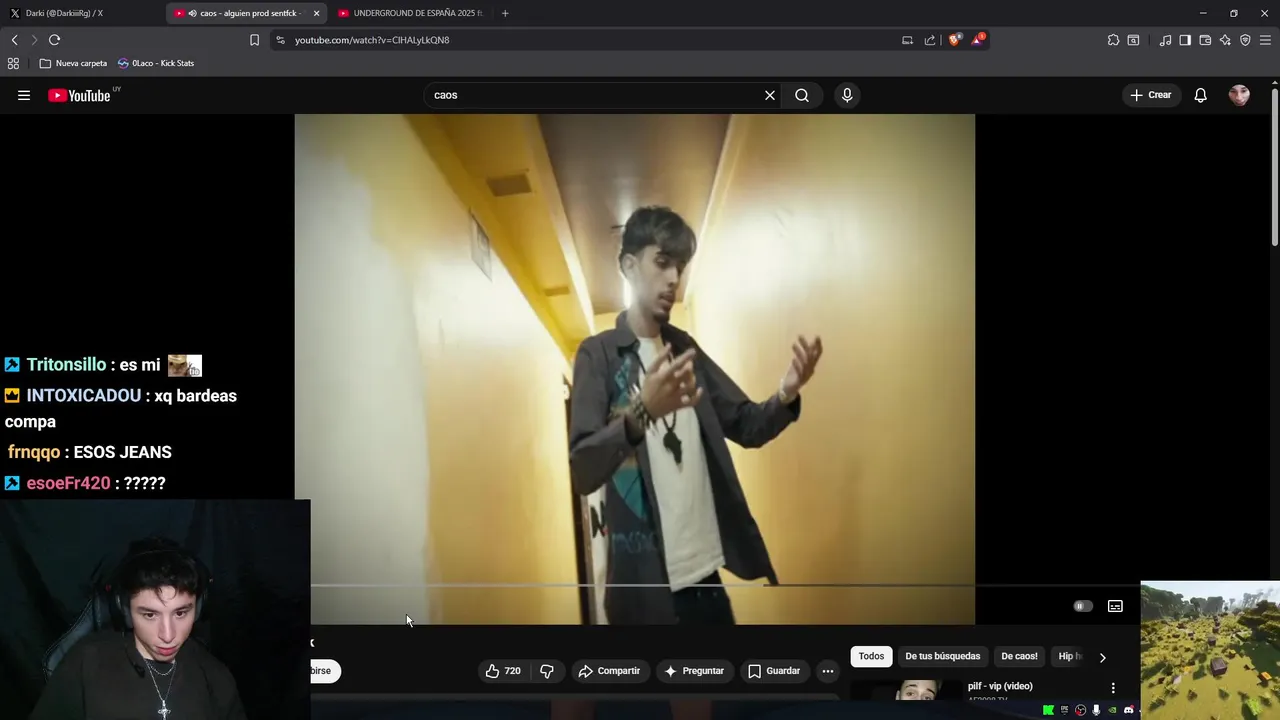1280x720 pixels.
Task: Select the 'De caos!' filter chip
Action: (1019, 656)
